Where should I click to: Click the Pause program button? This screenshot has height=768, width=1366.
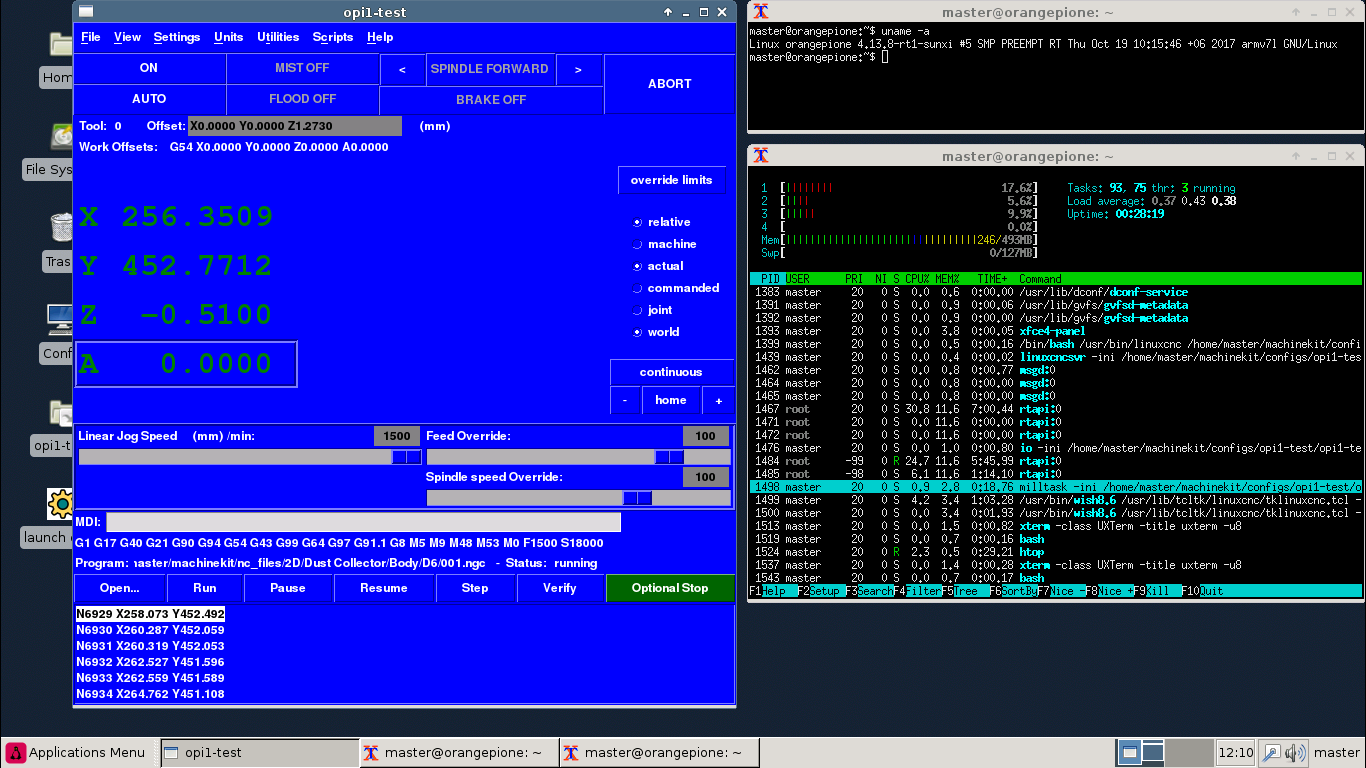[x=288, y=588]
